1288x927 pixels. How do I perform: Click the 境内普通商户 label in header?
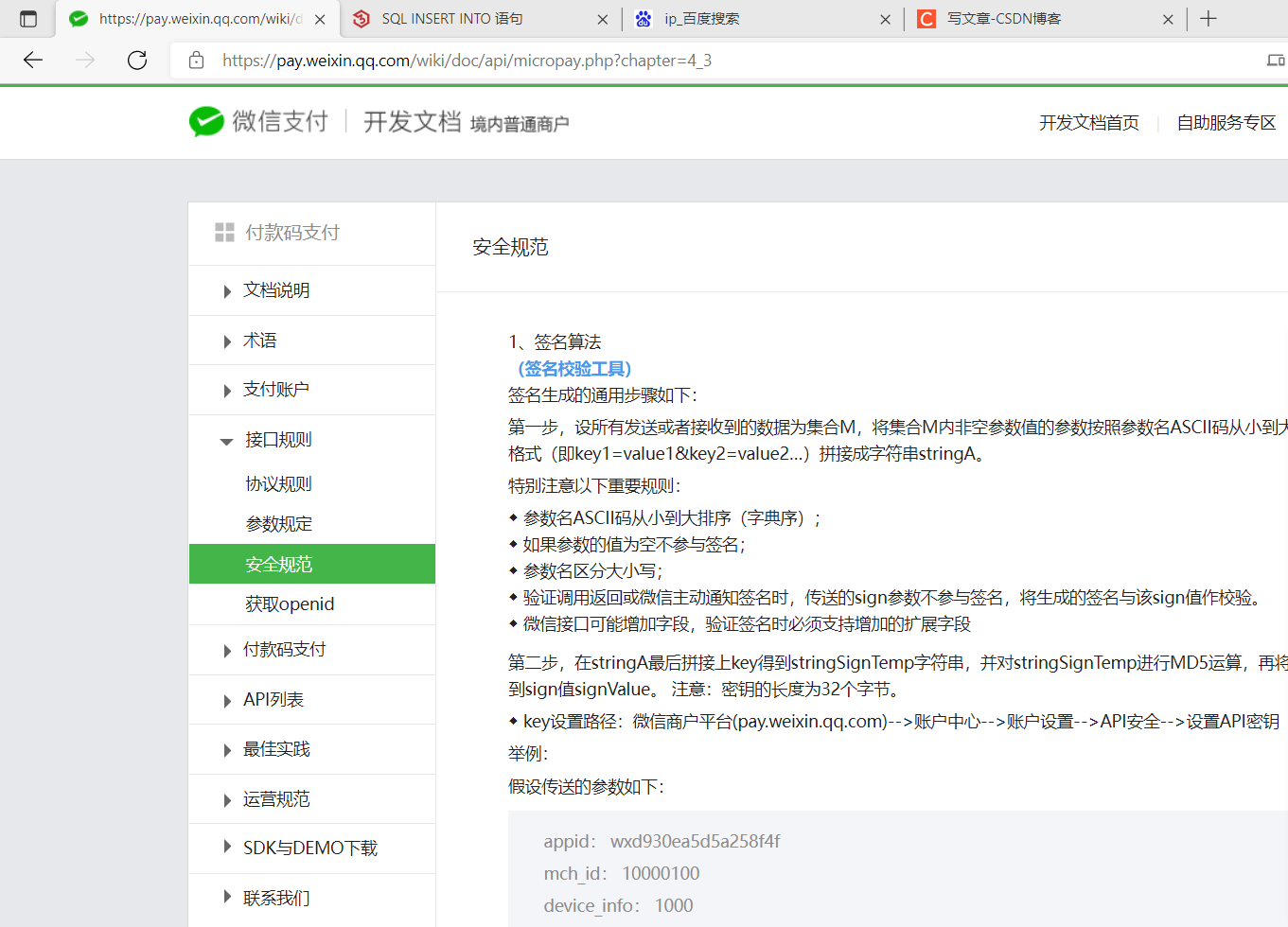[x=520, y=125]
